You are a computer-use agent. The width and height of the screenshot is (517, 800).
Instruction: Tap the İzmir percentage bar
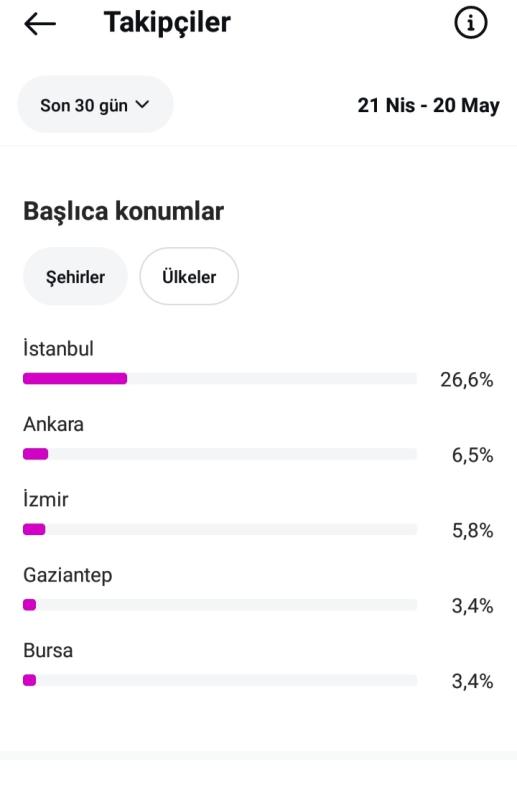(220, 530)
